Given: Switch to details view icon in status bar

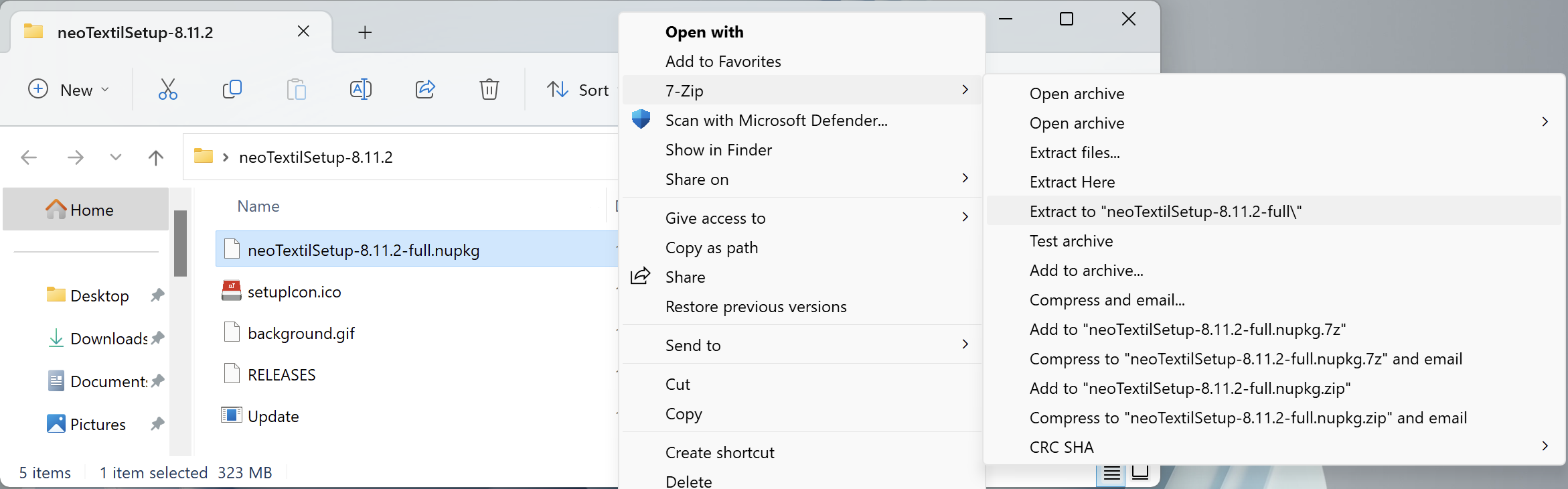Looking at the screenshot, I should pyautogui.click(x=1111, y=474).
